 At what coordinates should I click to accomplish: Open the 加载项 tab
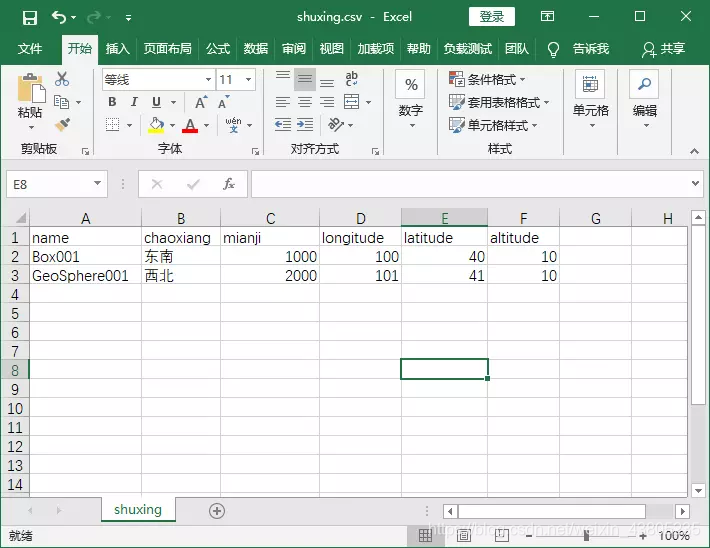coord(375,48)
